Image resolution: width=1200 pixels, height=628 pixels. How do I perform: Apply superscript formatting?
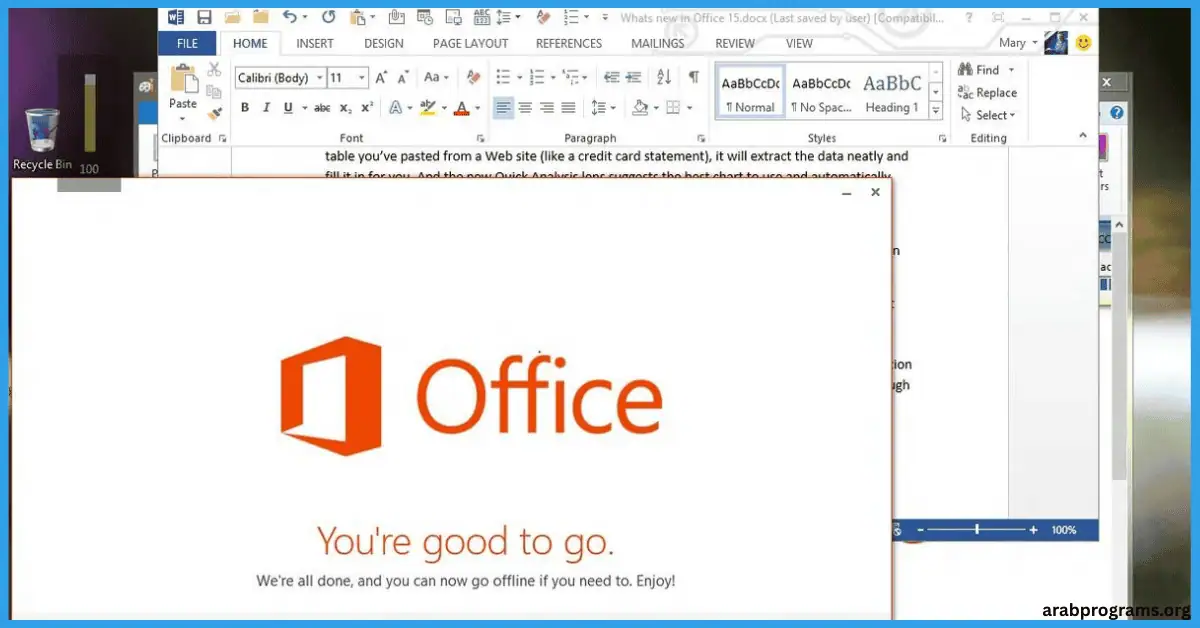point(367,108)
